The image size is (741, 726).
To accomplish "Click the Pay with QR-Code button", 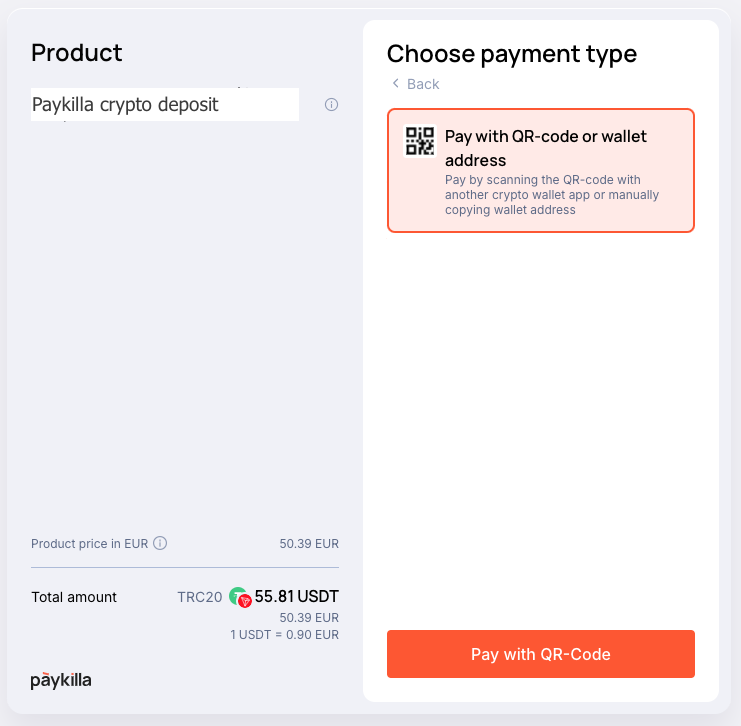I will click(541, 654).
